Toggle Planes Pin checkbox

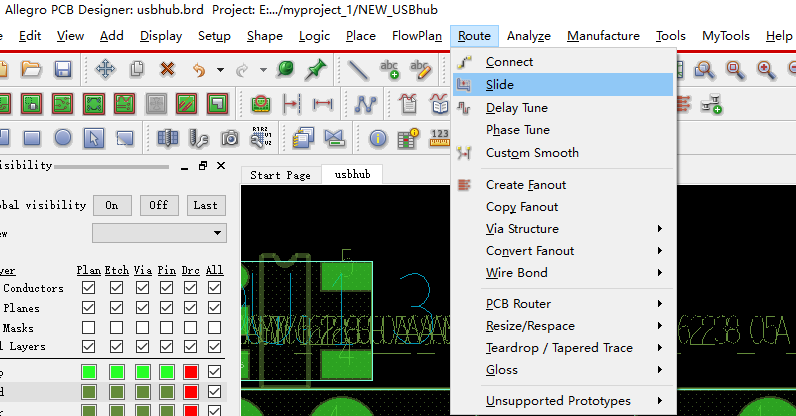[x=167, y=308]
